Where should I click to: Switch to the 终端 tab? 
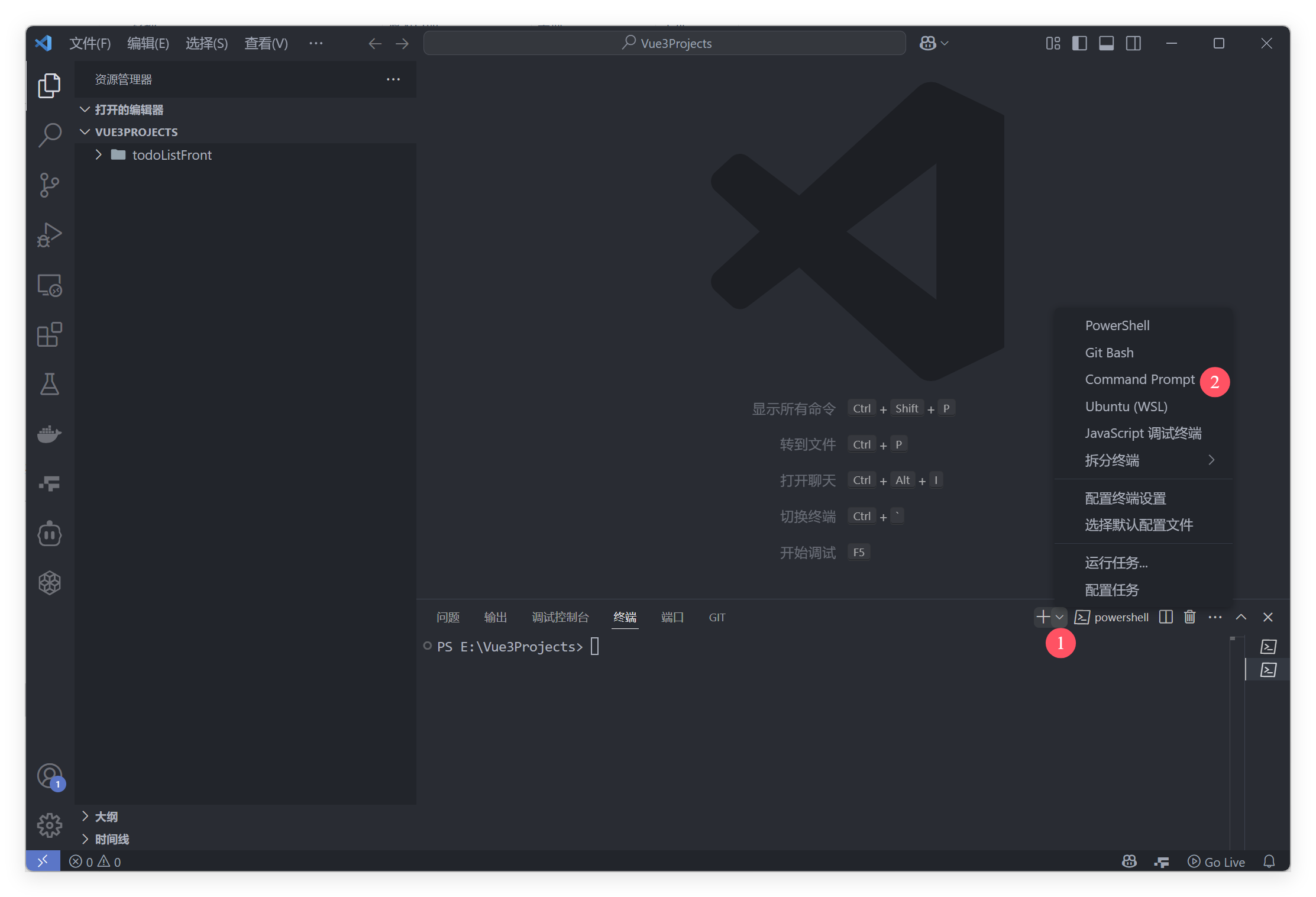click(625, 617)
